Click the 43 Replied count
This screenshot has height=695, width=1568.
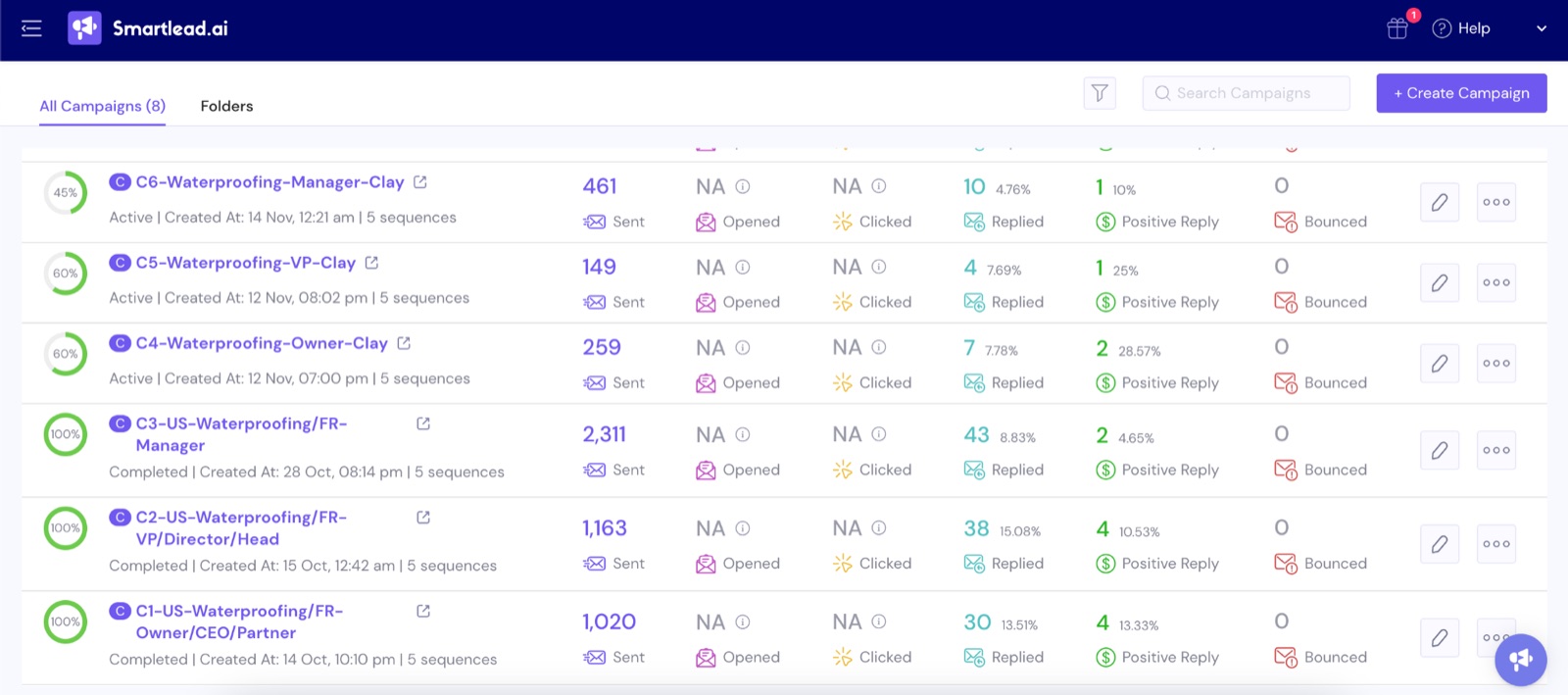pyautogui.click(x=977, y=434)
